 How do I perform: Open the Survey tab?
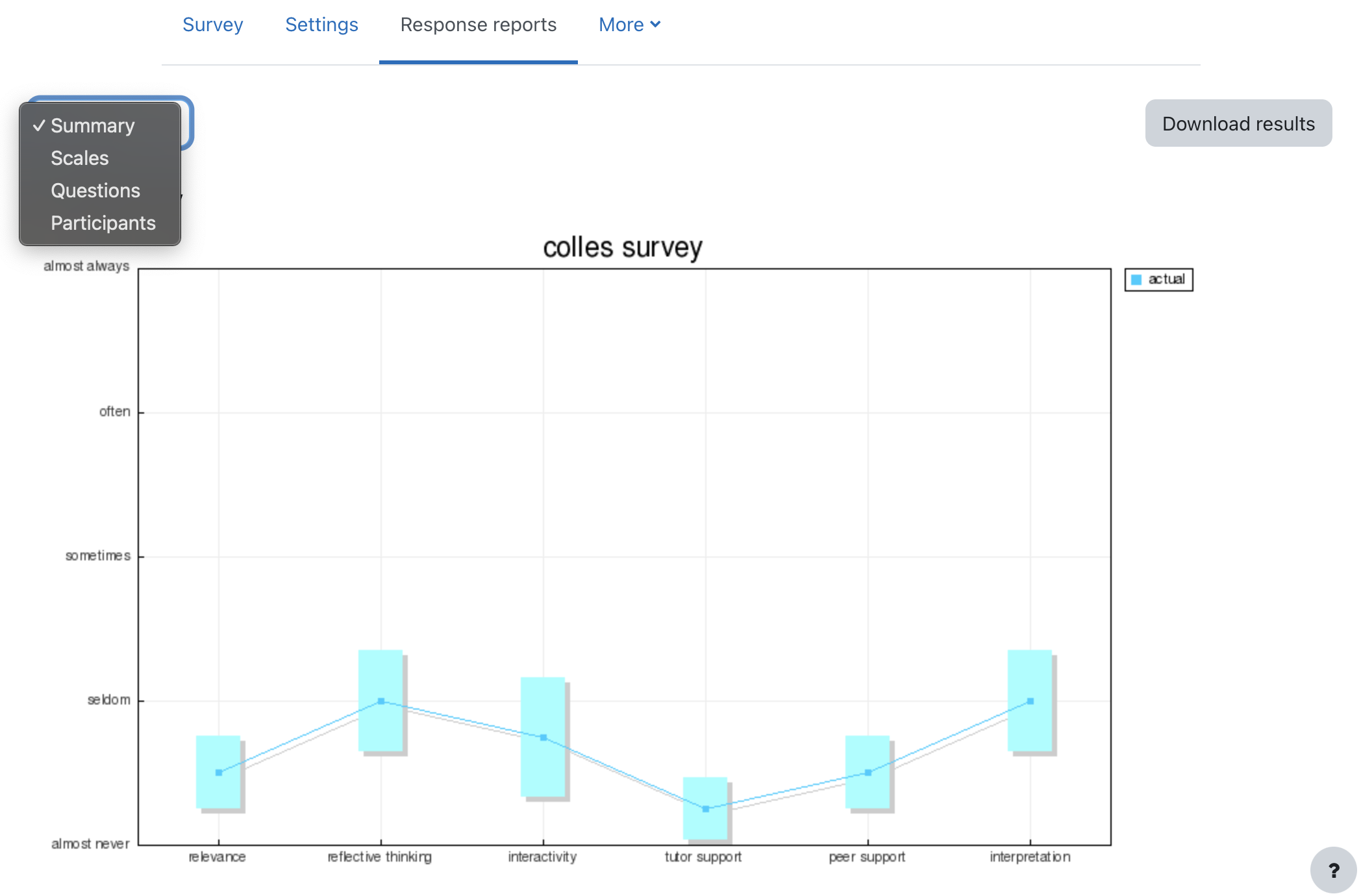pyautogui.click(x=212, y=25)
